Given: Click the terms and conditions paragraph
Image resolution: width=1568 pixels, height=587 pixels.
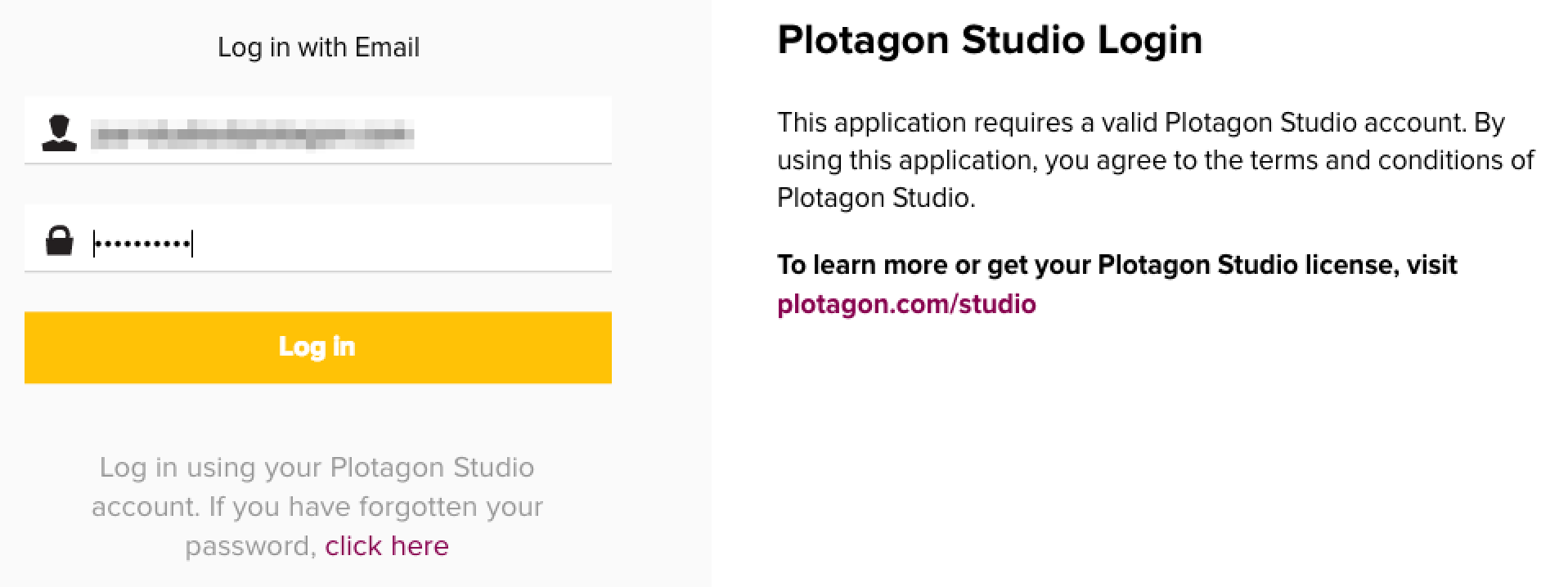Looking at the screenshot, I should point(1156,160).
